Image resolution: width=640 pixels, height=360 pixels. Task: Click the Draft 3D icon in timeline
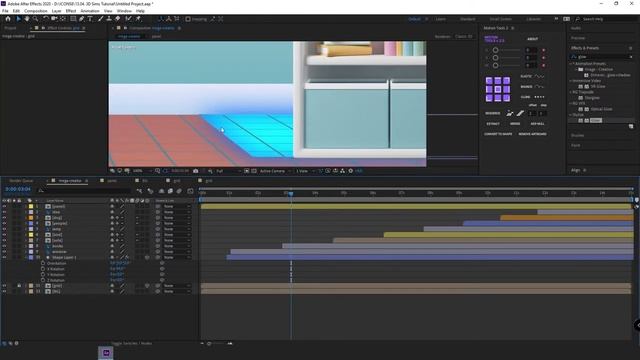pos(151,191)
